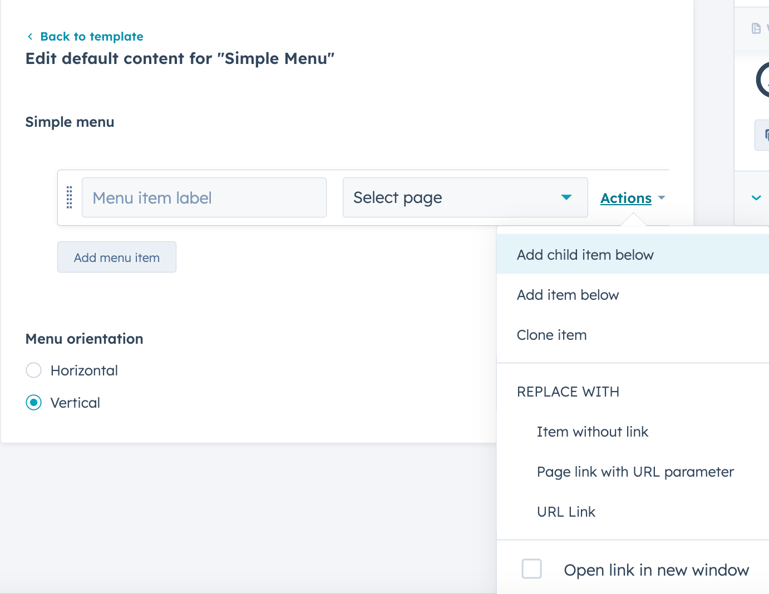
Task: Click the drag handle of the menu item row
Action: click(69, 198)
